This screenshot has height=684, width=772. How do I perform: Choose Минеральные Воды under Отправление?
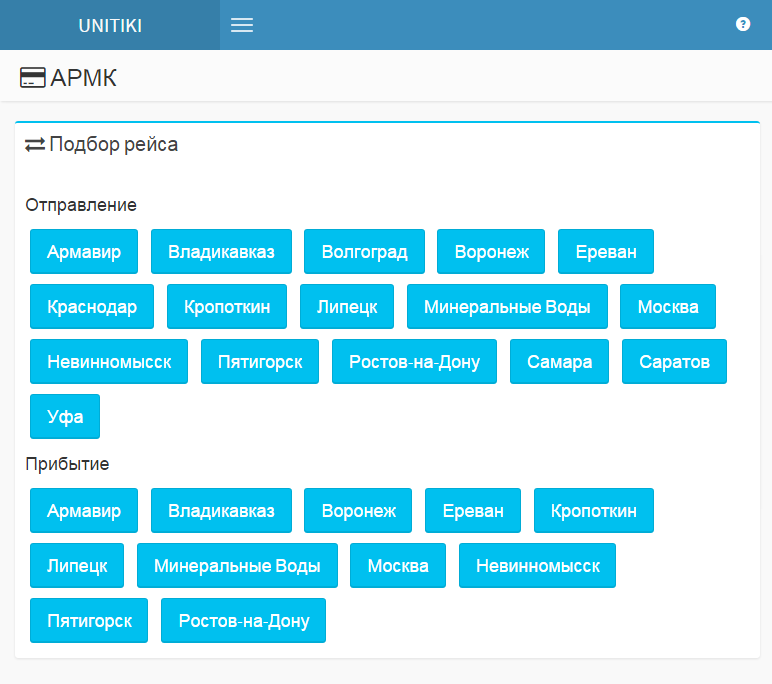coord(507,306)
